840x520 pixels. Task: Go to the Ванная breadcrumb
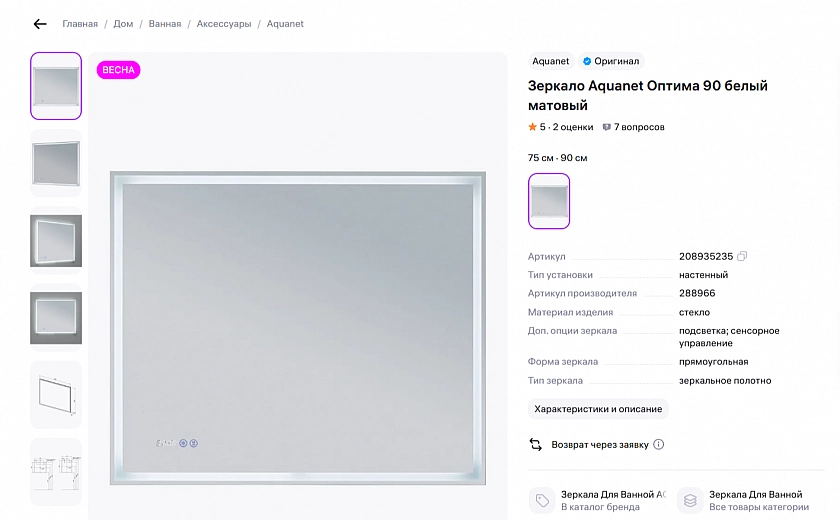[x=165, y=24]
